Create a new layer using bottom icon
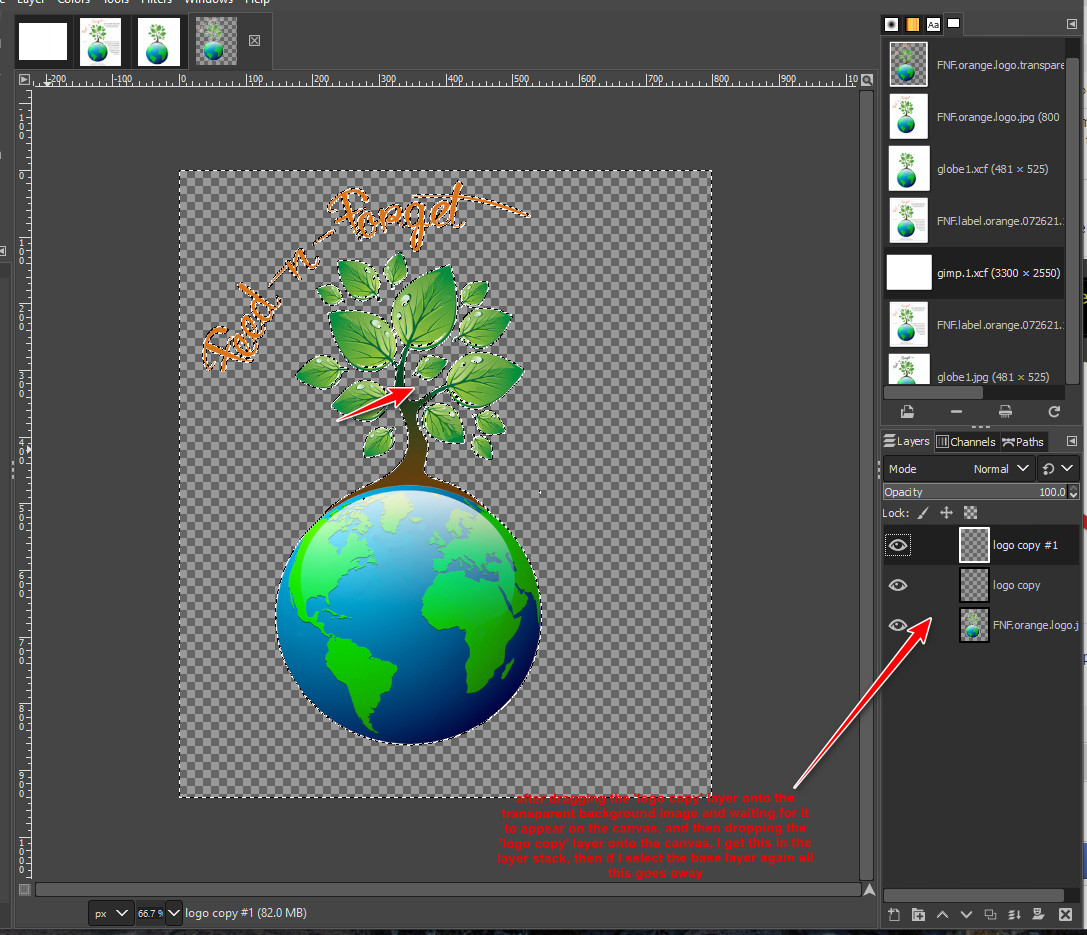Image resolution: width=1087 pixels, height=935 pixels. [895, 914]
